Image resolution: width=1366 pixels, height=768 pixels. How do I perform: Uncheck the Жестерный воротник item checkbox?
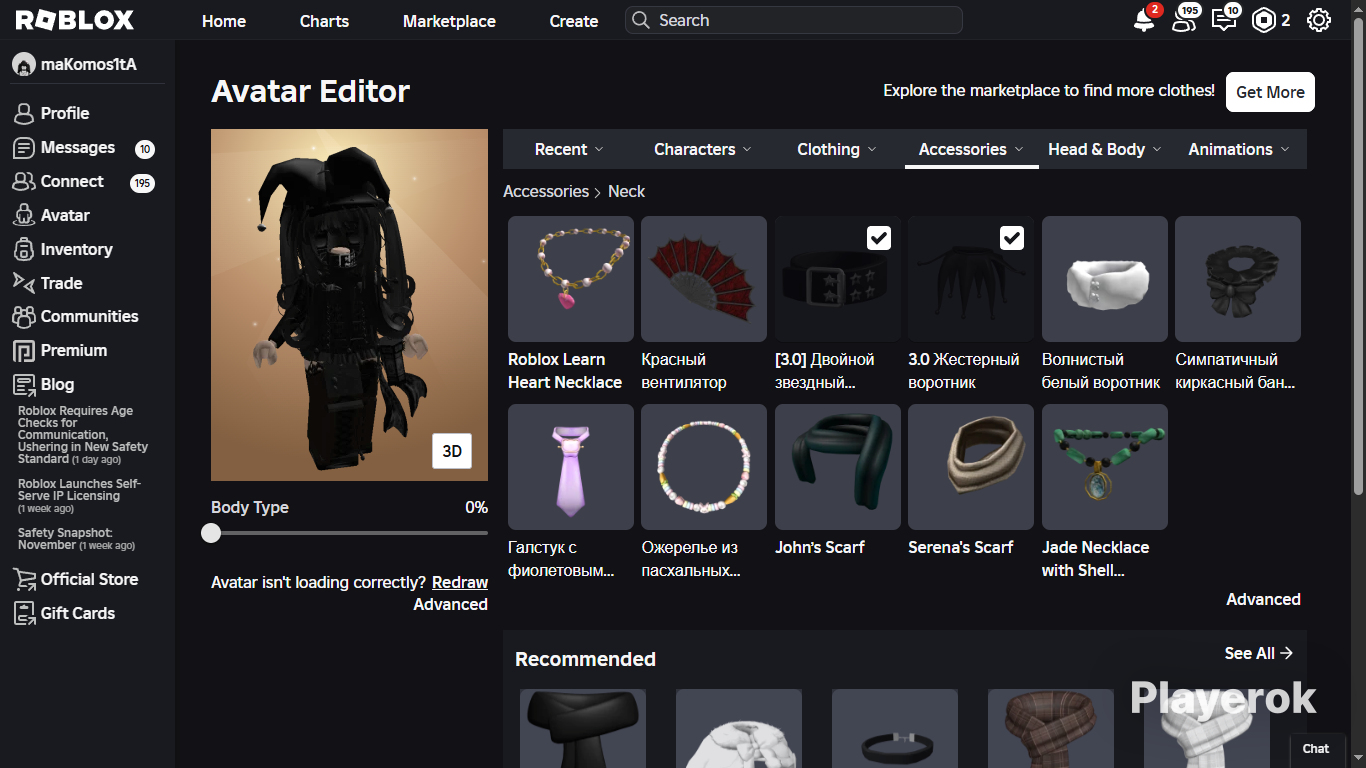coord(1012,238)
